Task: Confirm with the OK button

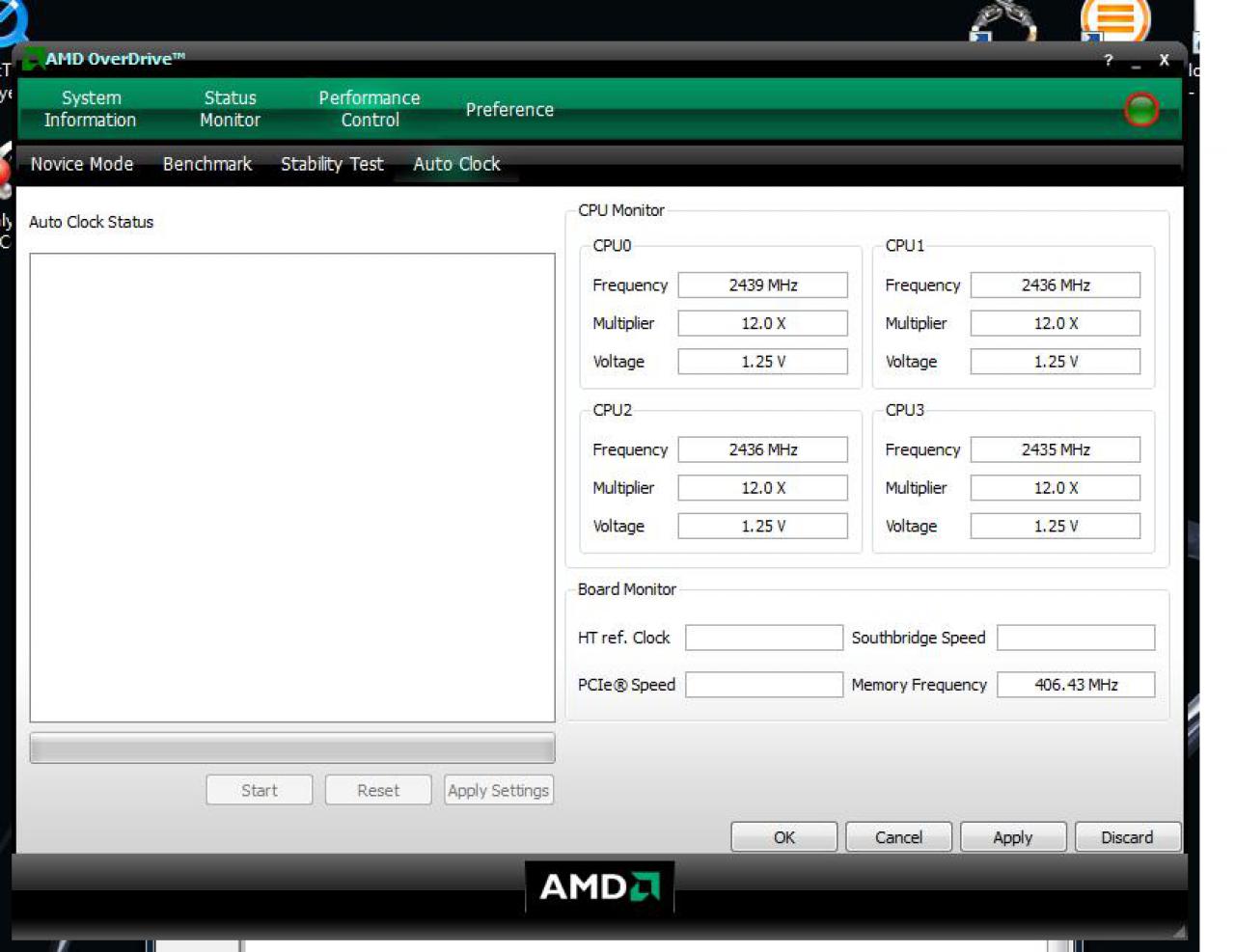Action: click(784, 837)
